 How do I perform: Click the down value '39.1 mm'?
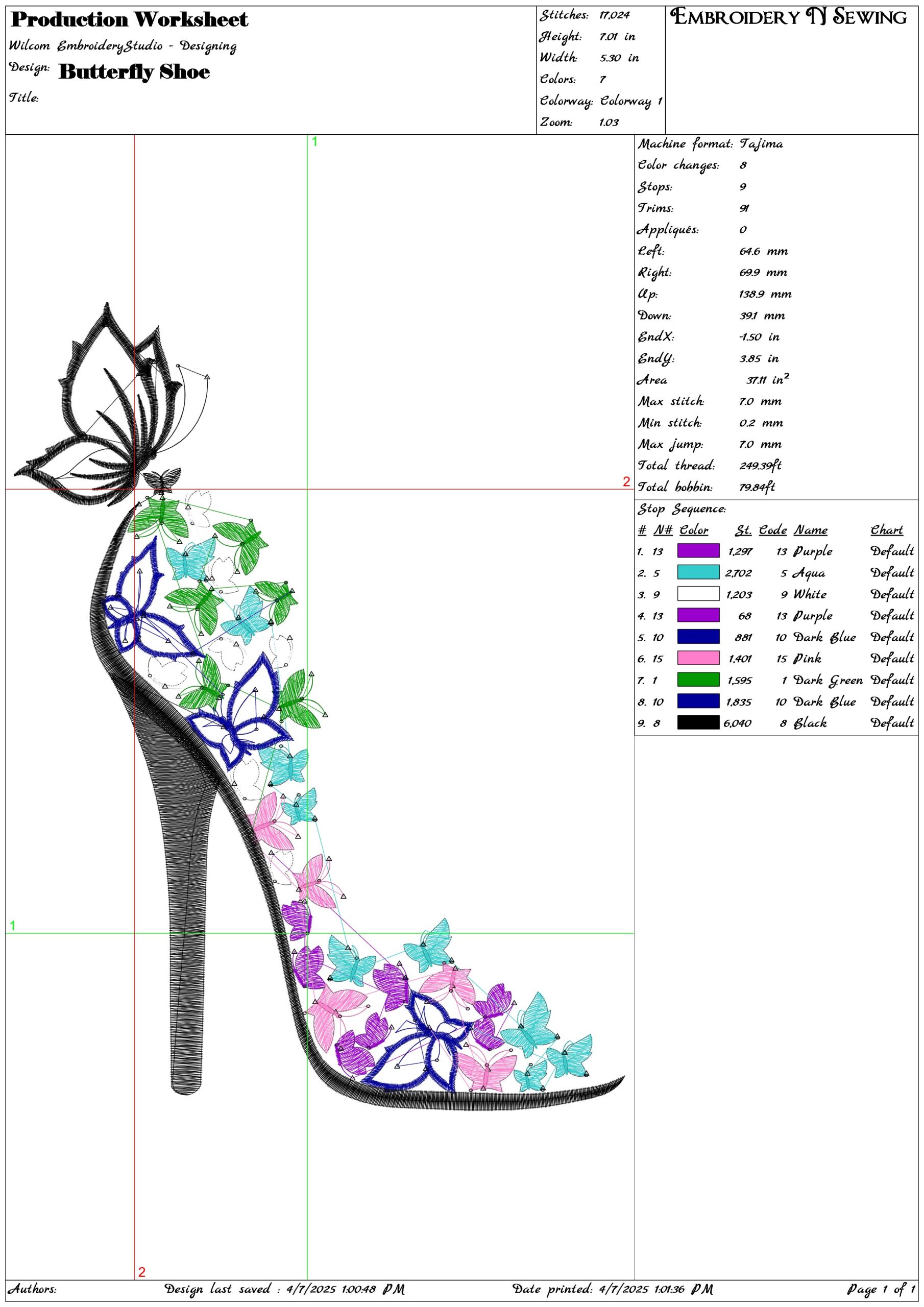[x=762, y=316]
